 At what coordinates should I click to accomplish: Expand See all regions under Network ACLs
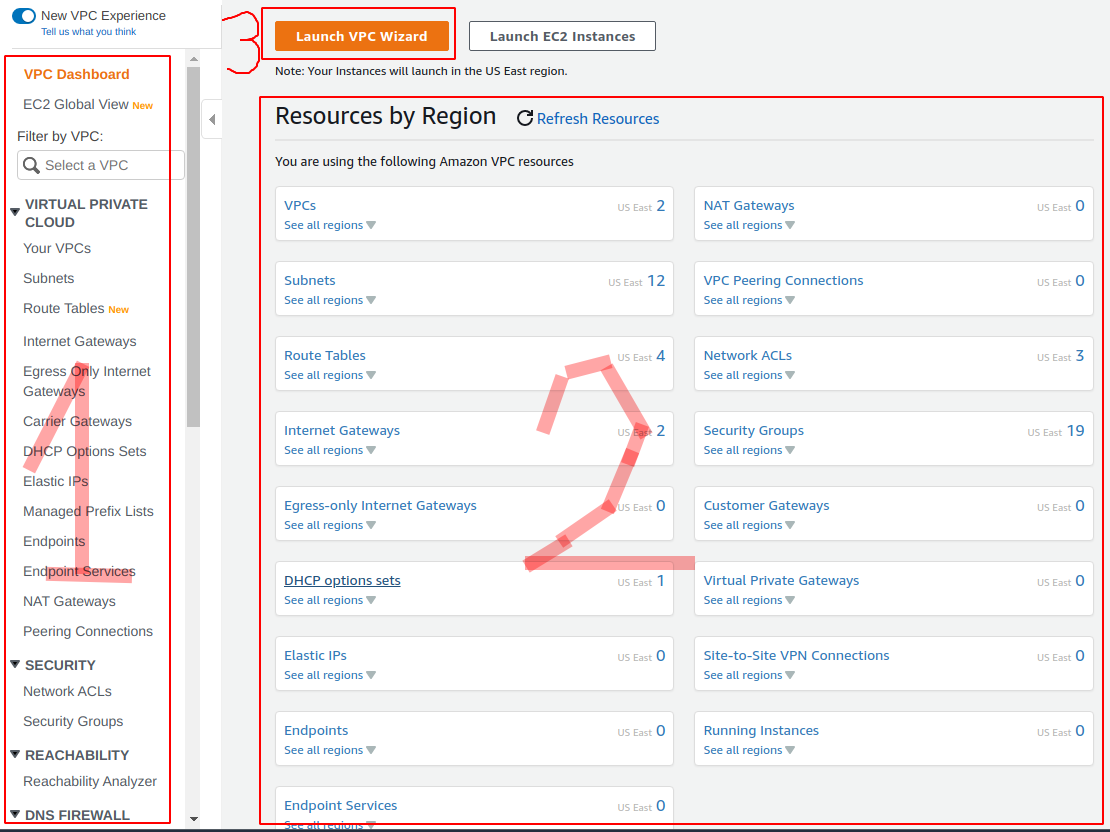(x=749, y=375)
